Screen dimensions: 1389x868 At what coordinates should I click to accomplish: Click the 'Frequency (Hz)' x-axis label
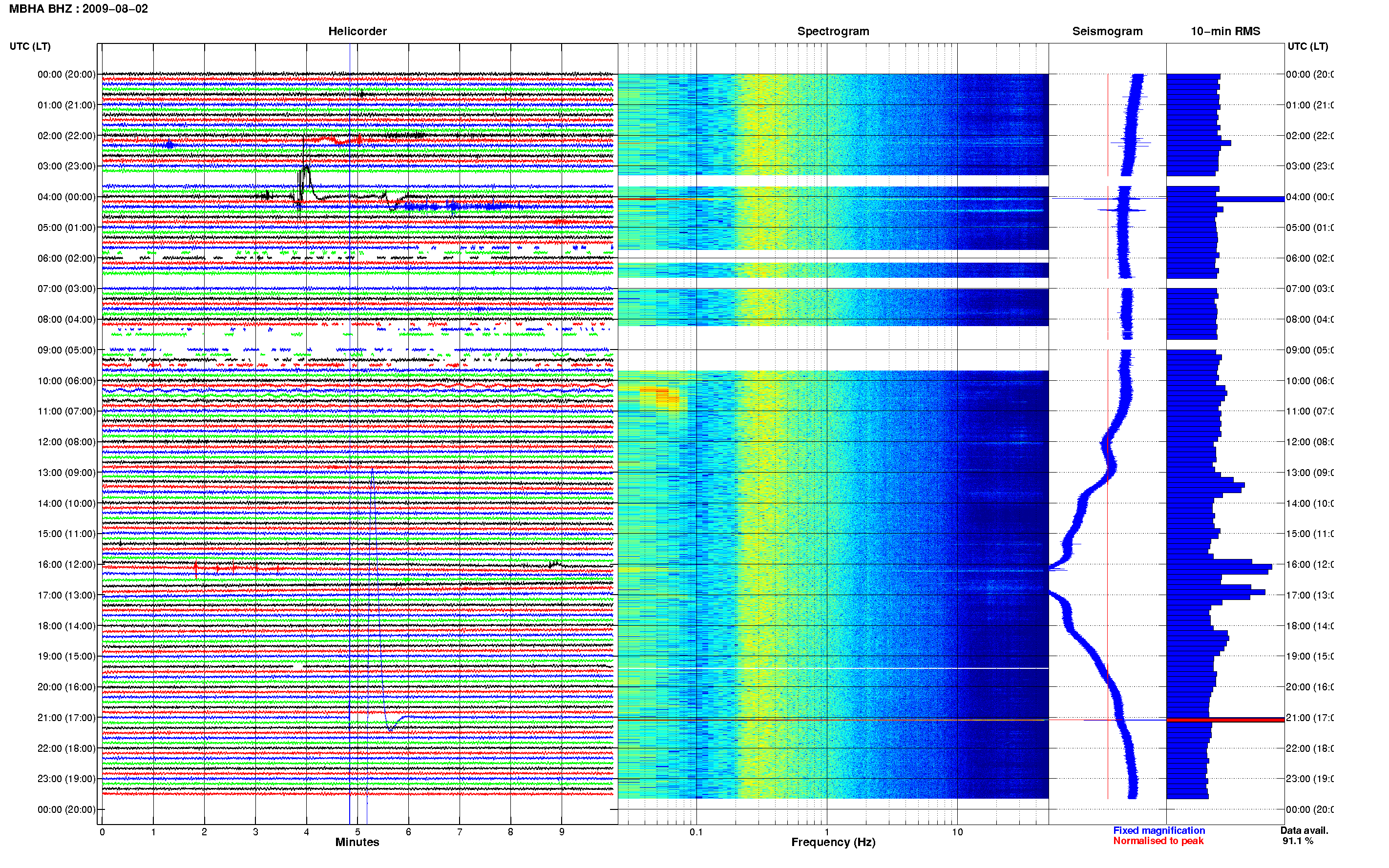pos(833,842)
